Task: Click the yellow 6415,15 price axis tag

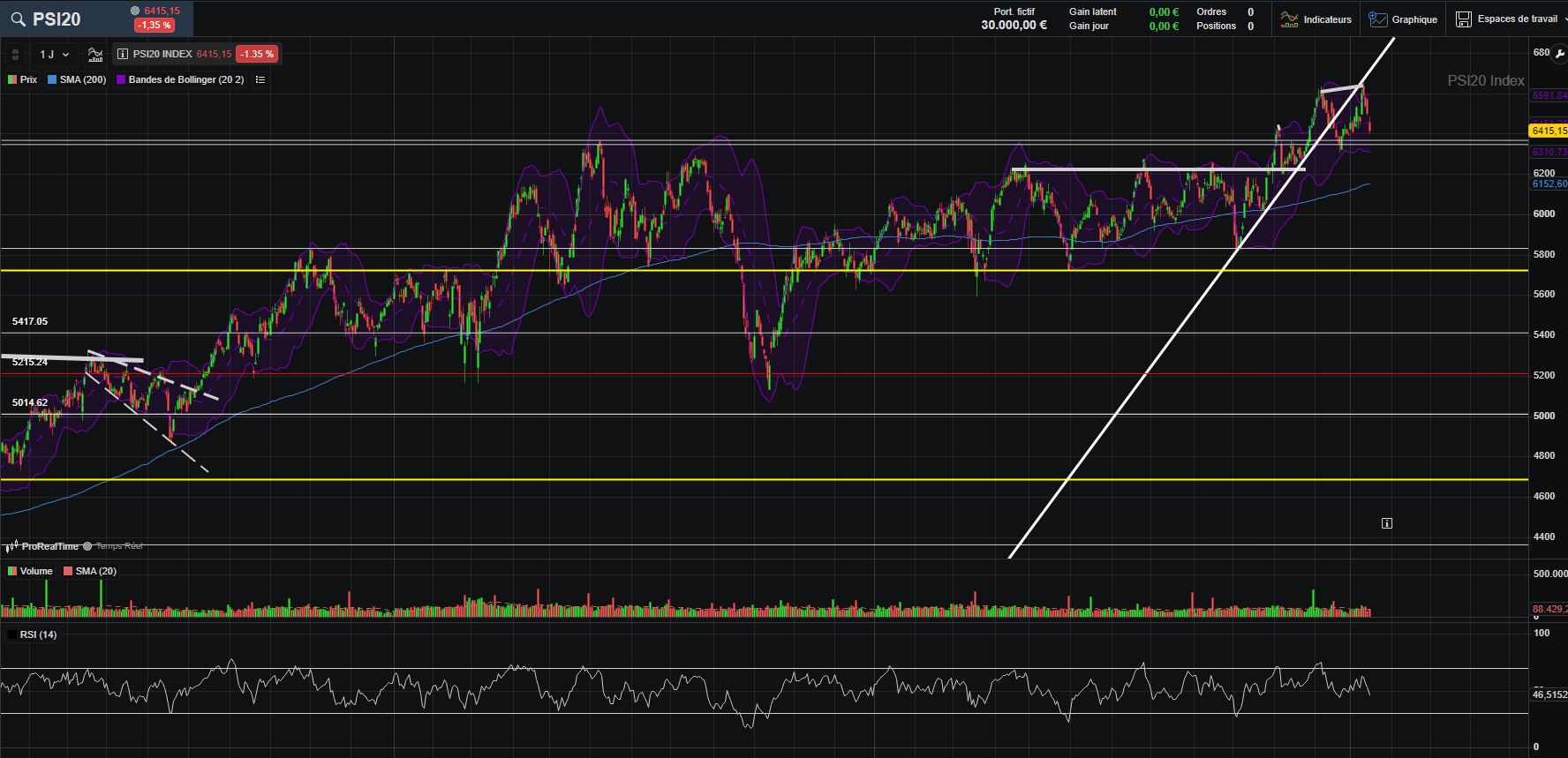Action: click(1549, 131)
